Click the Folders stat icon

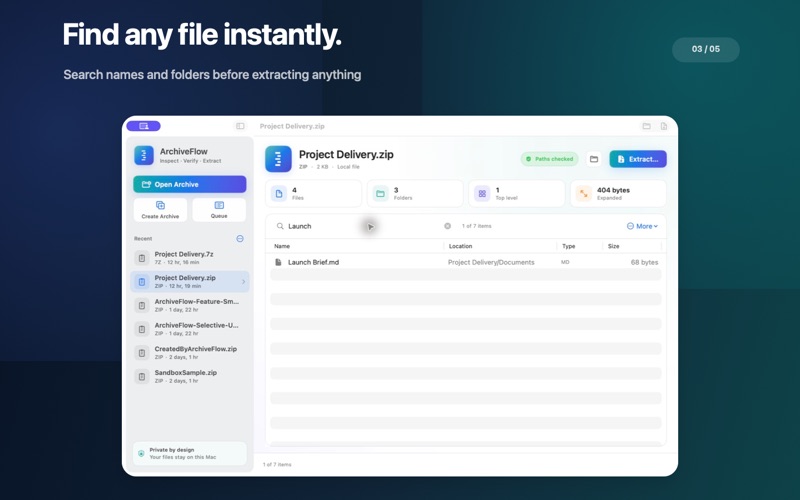tap(380, 194)
